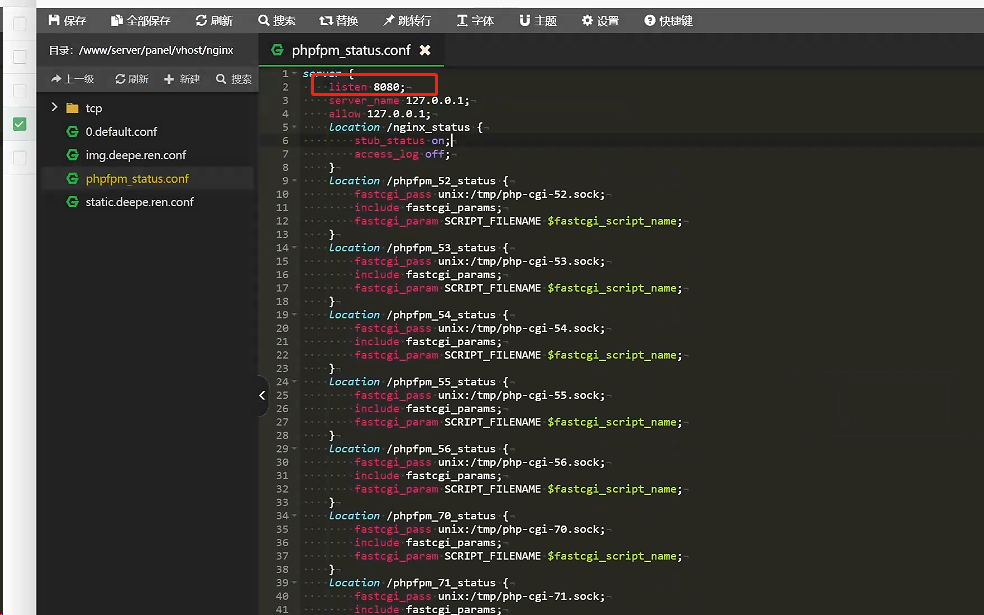This screenshot has height=615, width=984.
Task: Refresh the file list in sidebar panel
Action: click(x=132, y=79)
